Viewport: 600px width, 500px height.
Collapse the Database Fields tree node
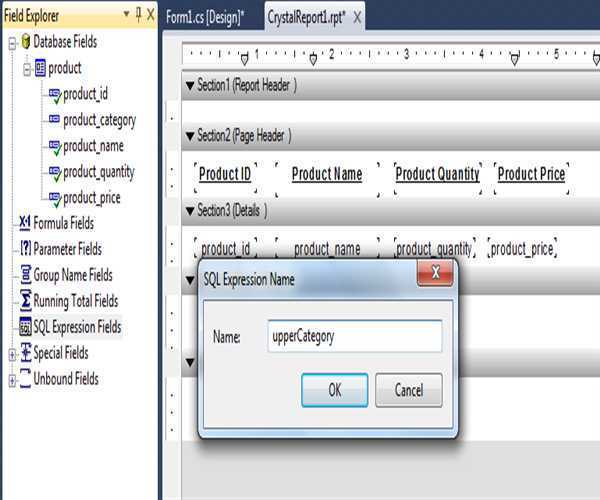[x=11, y=42]
